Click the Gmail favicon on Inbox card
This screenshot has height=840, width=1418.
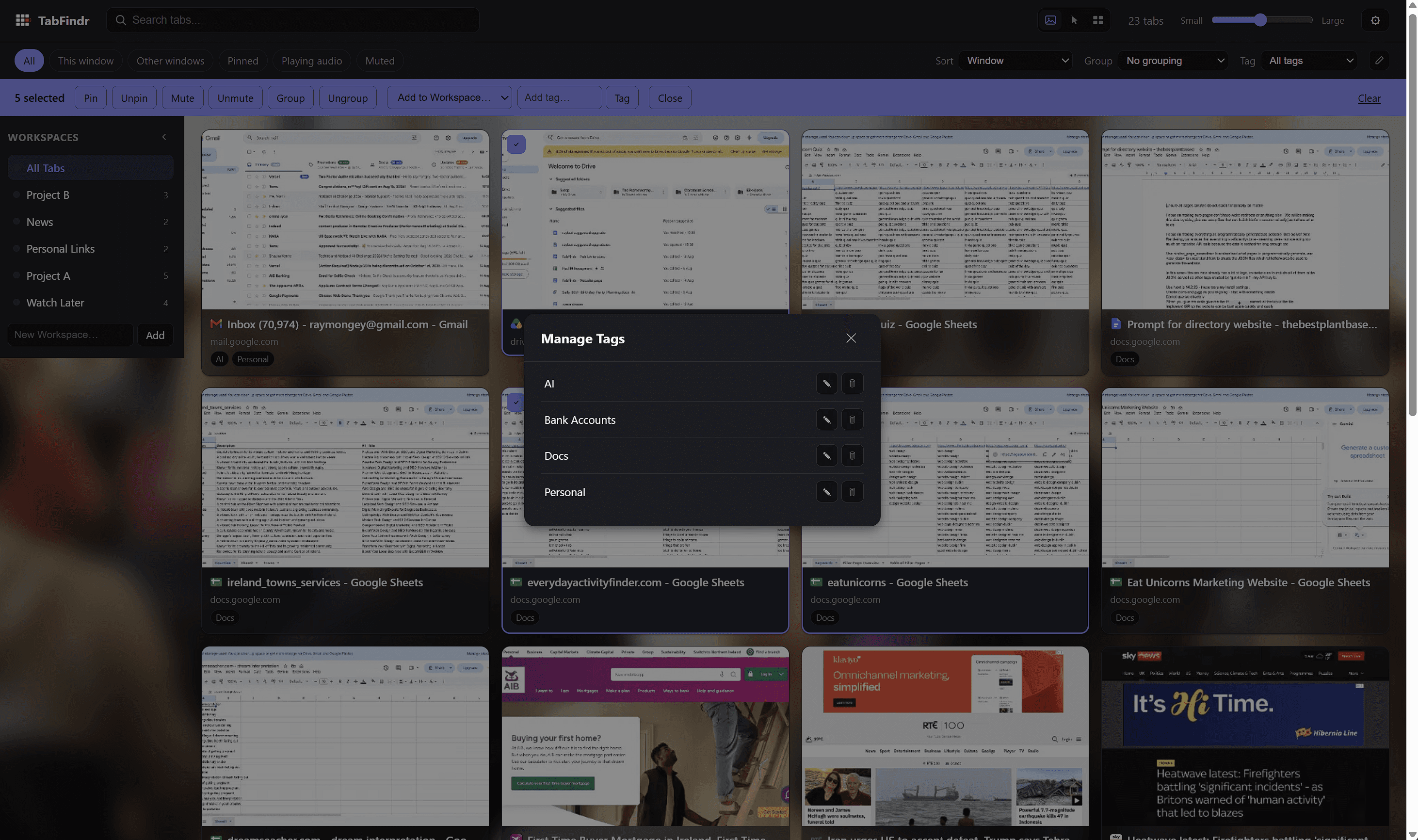coord(216,324)
